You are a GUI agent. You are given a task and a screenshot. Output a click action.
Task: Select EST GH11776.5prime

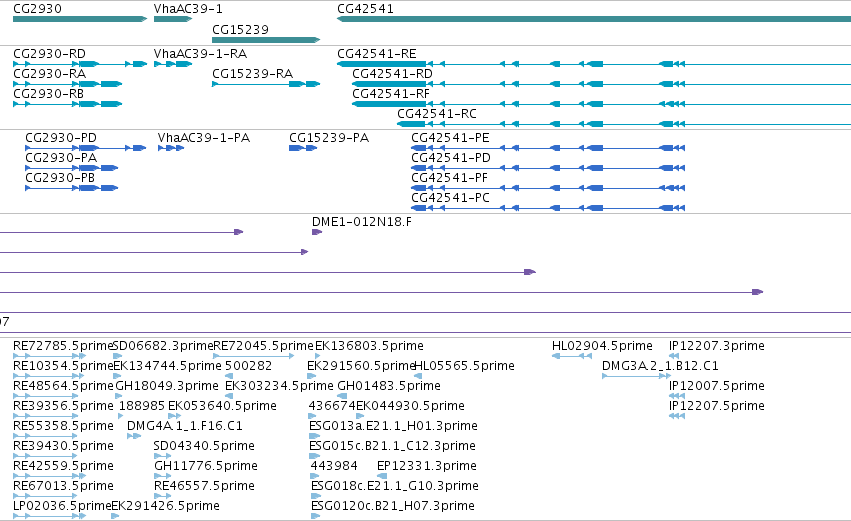point(162,476)
